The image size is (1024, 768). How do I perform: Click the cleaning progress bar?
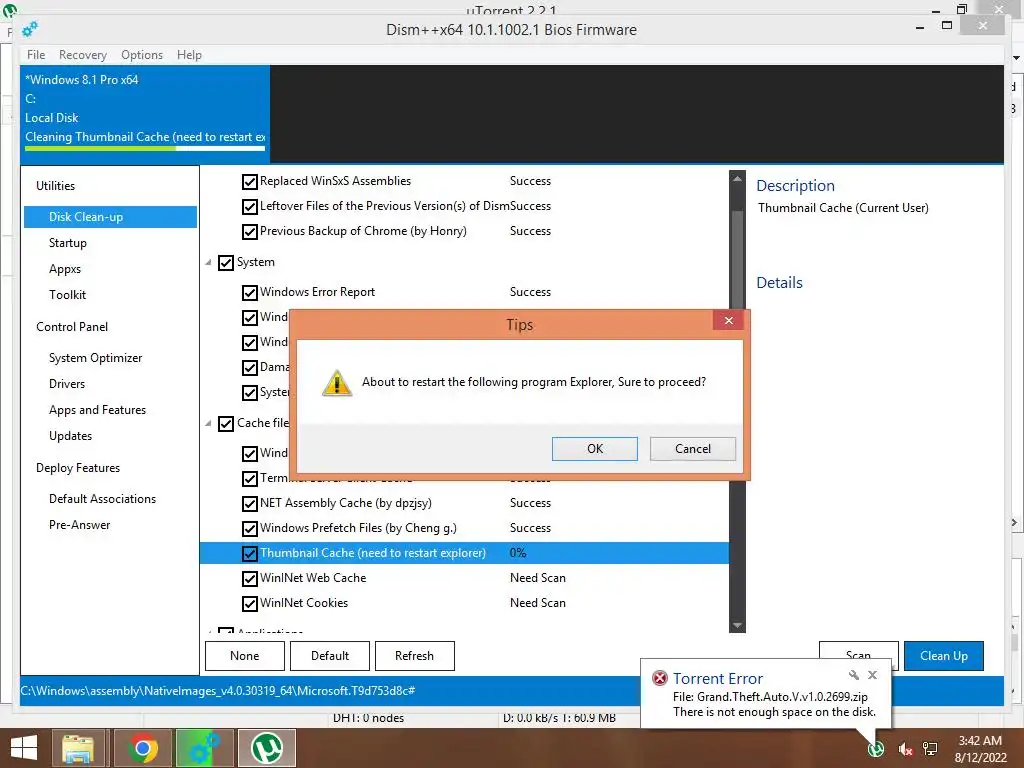coord(145,148)
